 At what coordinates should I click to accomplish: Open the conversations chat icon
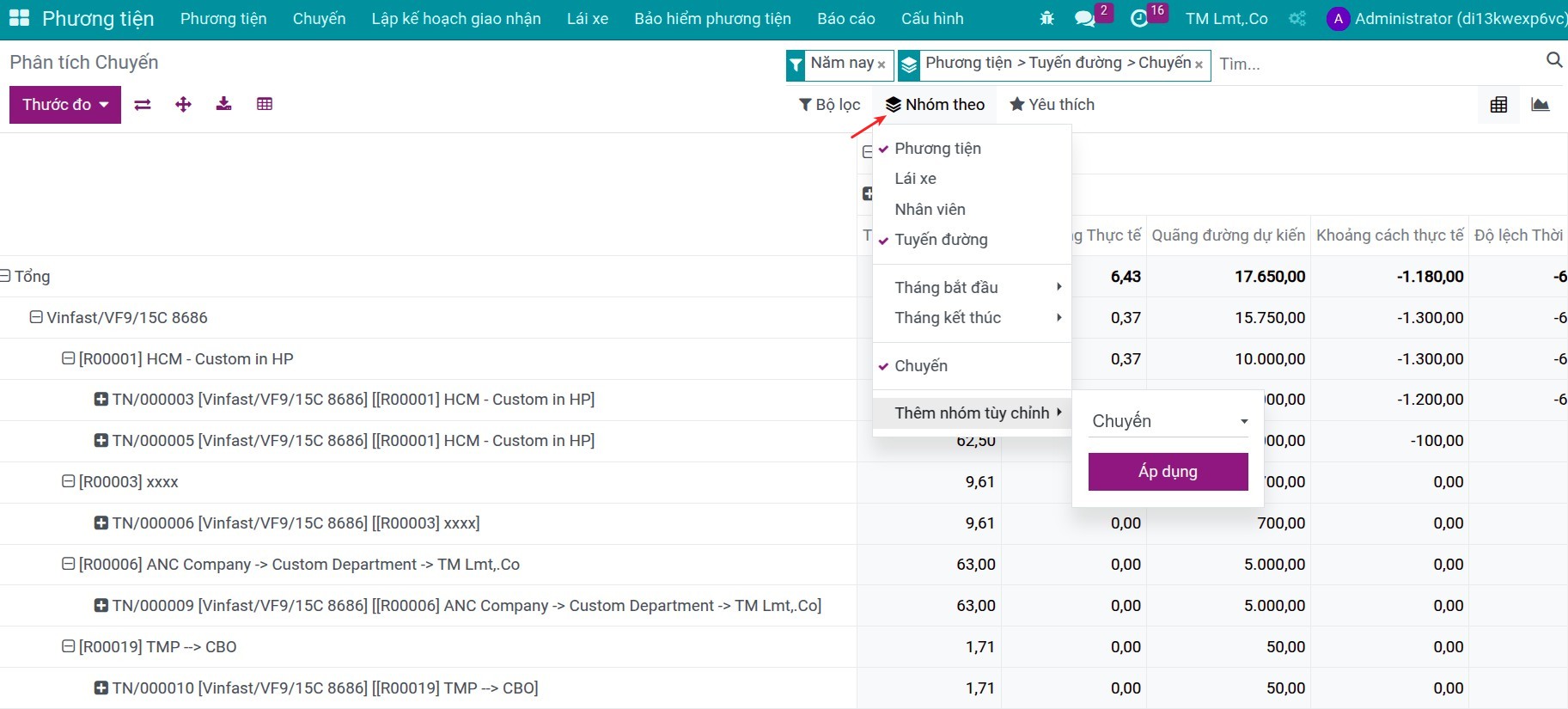(1084, 18)
